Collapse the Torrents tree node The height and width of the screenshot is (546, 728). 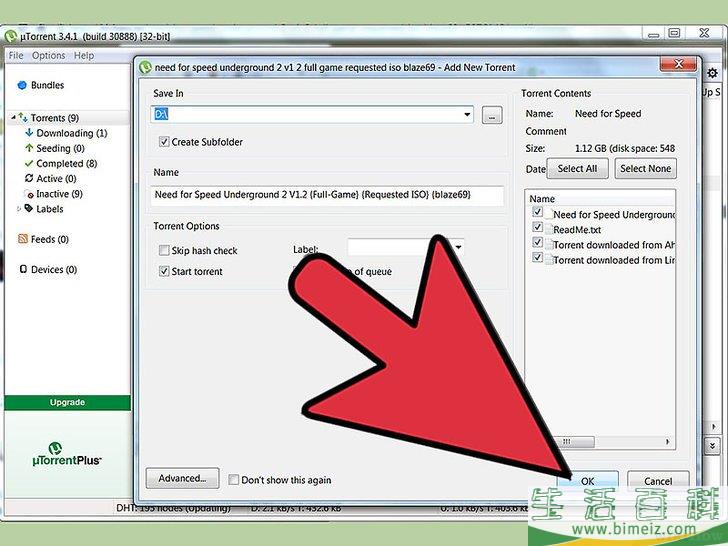[13, 117]
